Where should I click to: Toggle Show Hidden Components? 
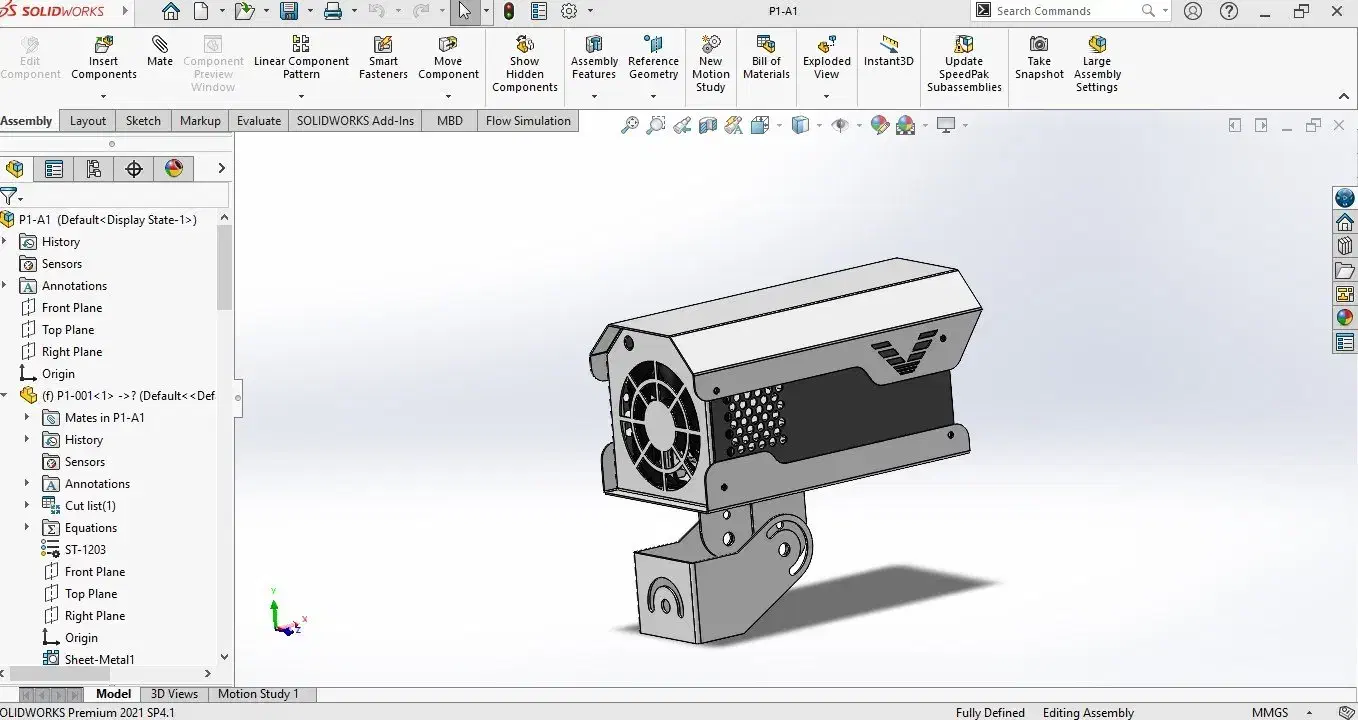(524, 46)
